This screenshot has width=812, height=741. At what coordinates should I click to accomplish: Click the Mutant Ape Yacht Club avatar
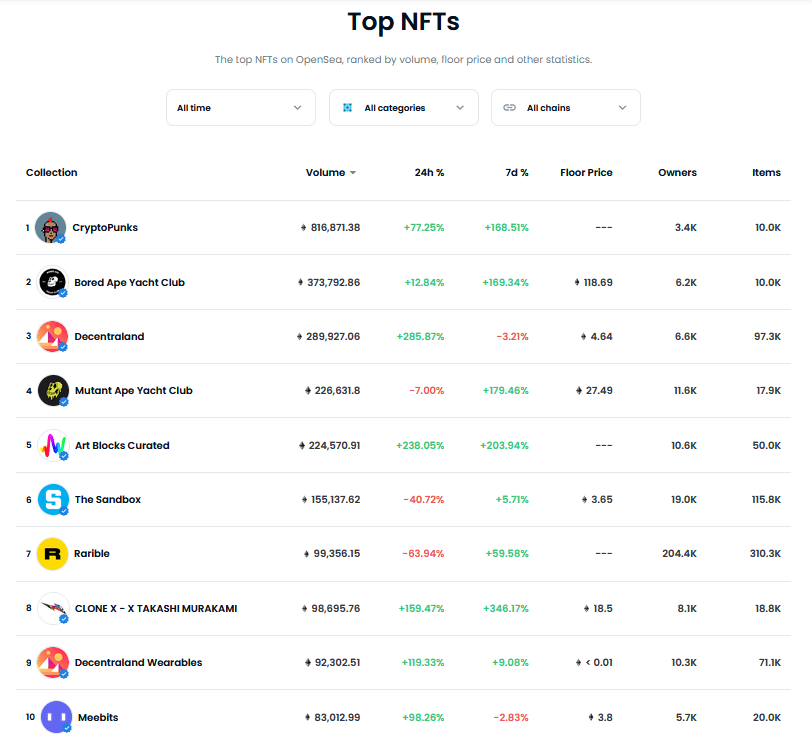pyautogui.click(x=53, y=390)
